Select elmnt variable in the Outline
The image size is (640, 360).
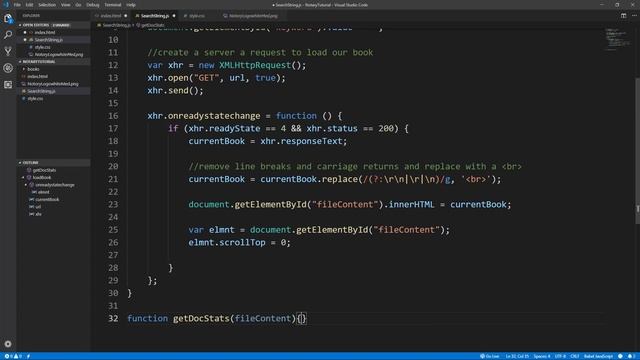pos(43,192)
